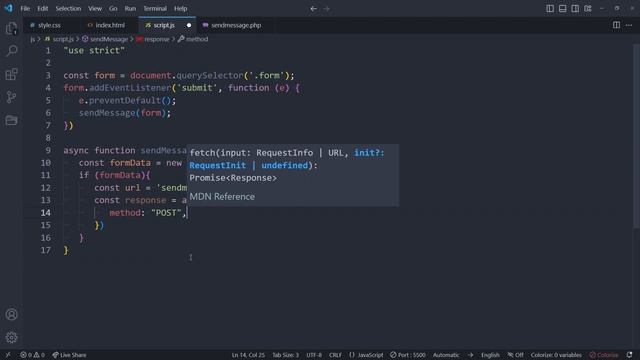Go to line via Ln 14, Col 25
Image resolution: width=640 pixels, height=360 pixels.
[x=248, y=355]
